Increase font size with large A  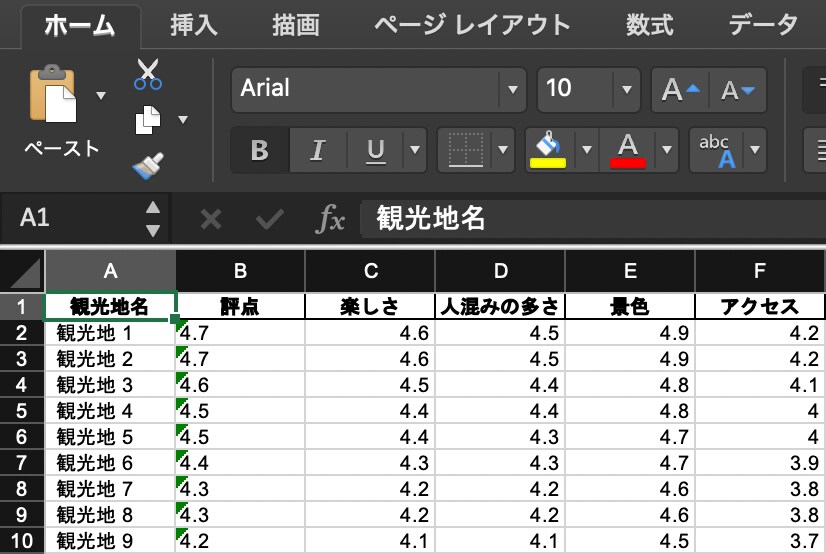(x=681, y=90)
